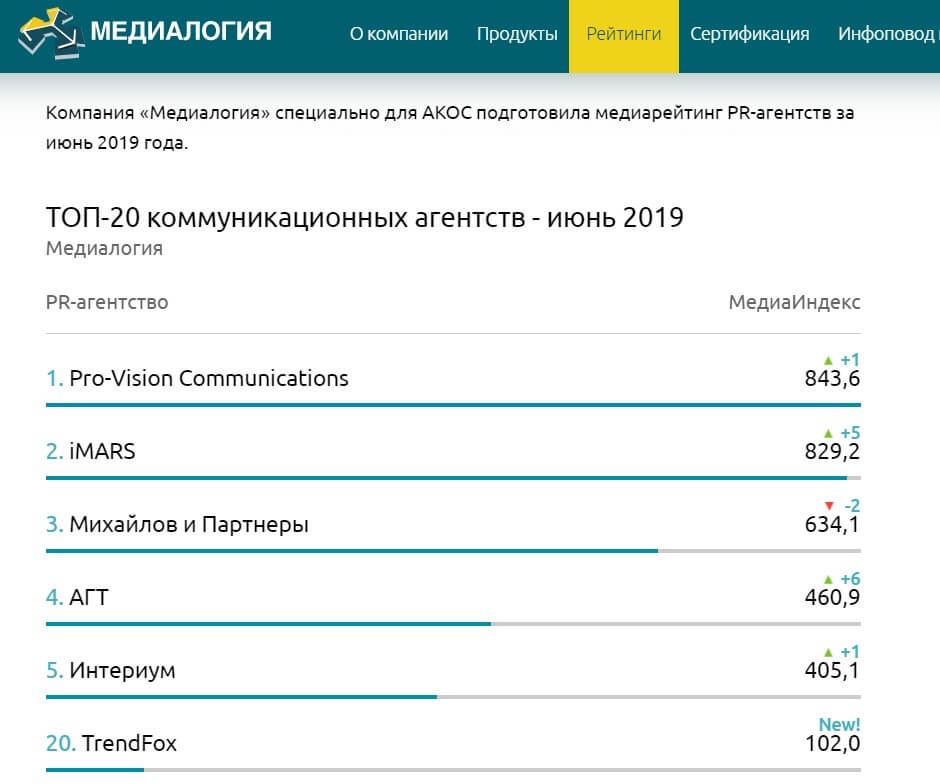The height and width of the screenshot is (784, 940).
Task: Click the 829,2 index value
Action: pyautogui.click(x=832, y=451)
